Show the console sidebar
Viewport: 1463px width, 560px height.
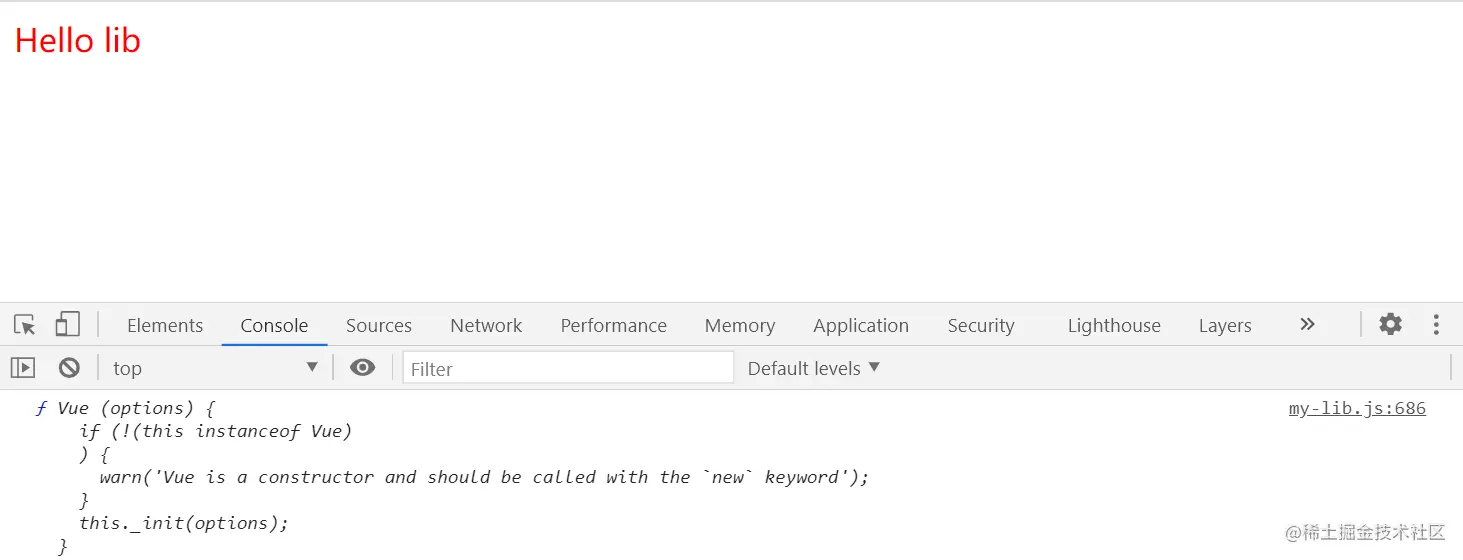[23, 368]
